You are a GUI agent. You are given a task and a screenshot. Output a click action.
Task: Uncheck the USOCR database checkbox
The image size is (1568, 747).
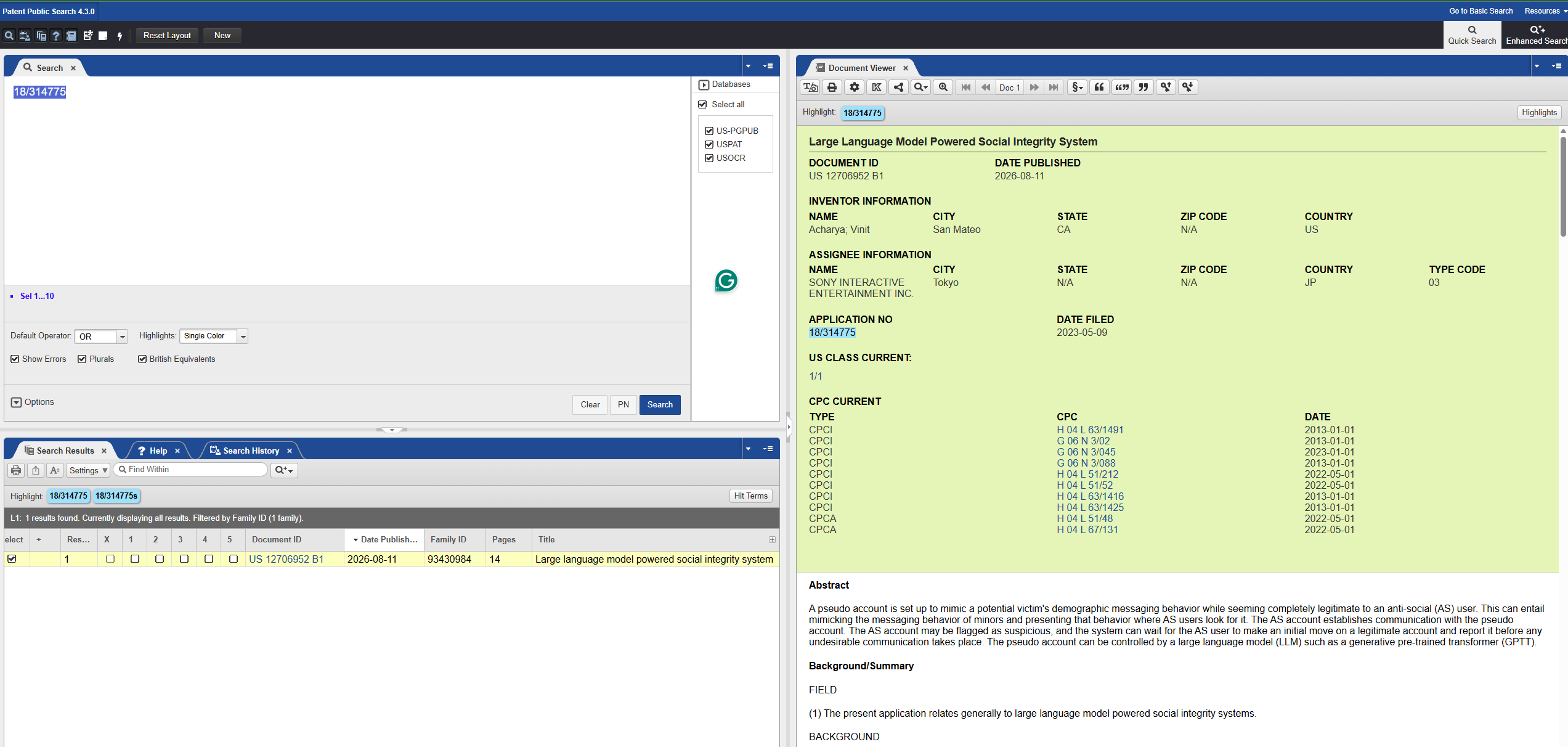tap(709, 158)
